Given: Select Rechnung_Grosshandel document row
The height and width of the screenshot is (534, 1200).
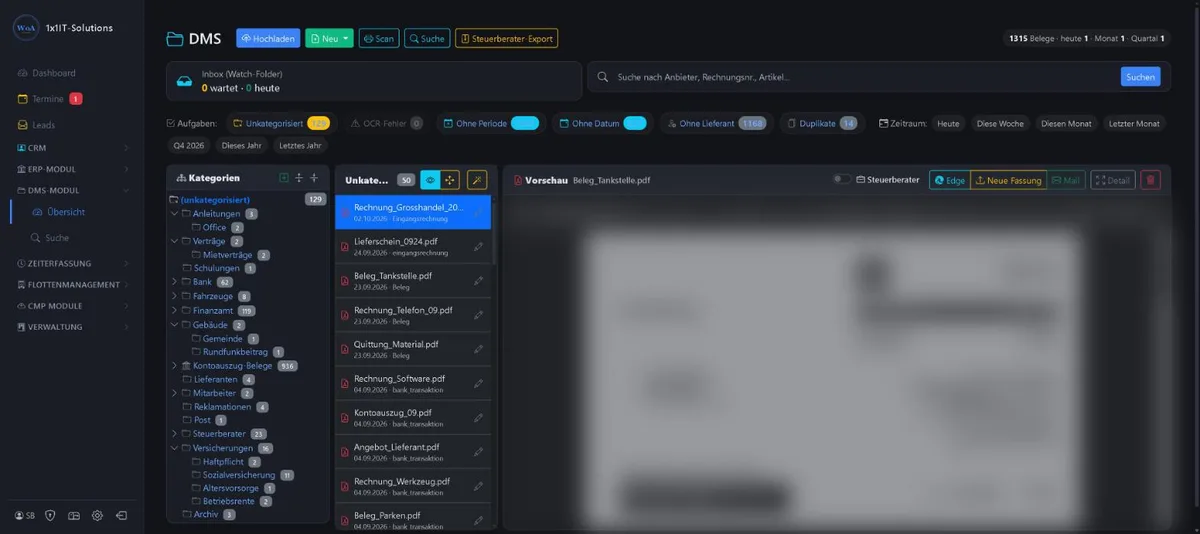Looking at the screenshot, I should (413, 212).
